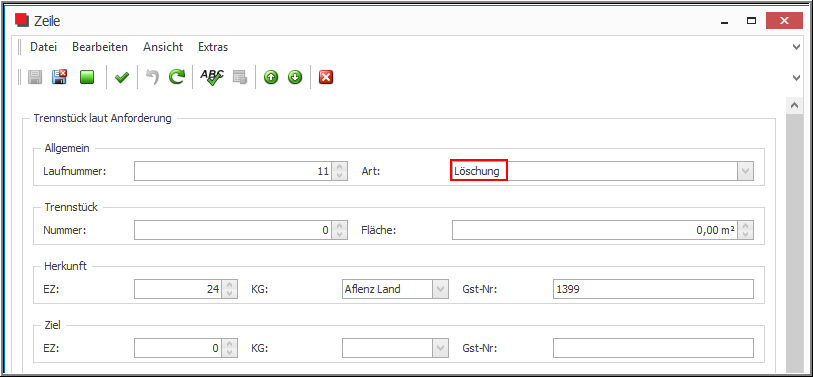Screen dimensions: 813x377
Task: Run the ABC spell check
Action: pos(212,78)
